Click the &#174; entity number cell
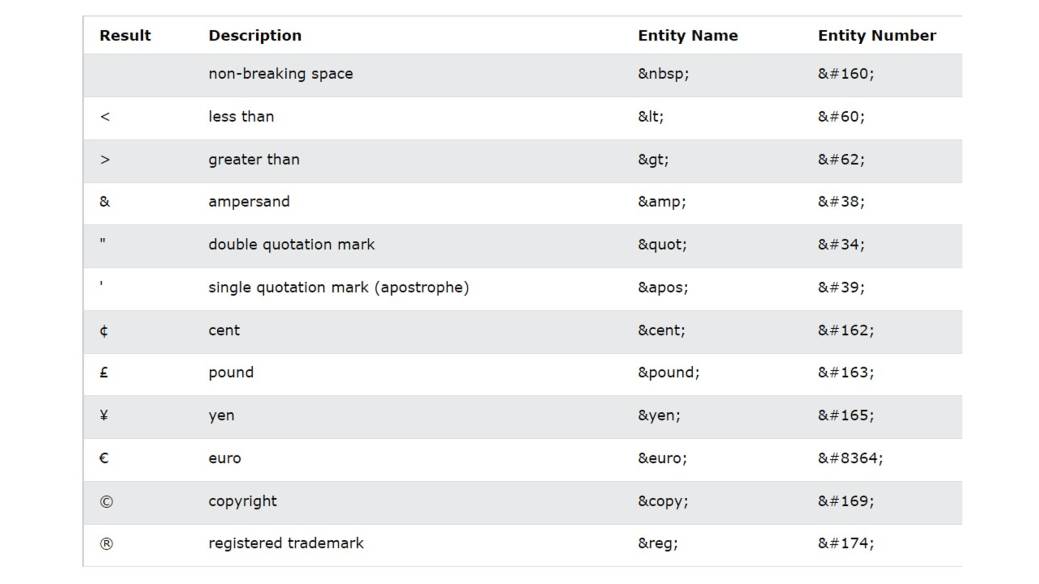Screen dimensions: 1039x584 coord(845,544)
